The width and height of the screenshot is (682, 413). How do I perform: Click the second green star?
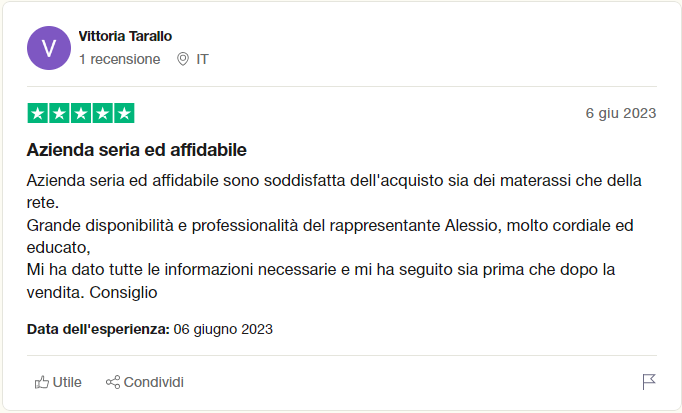pos(59,113)
